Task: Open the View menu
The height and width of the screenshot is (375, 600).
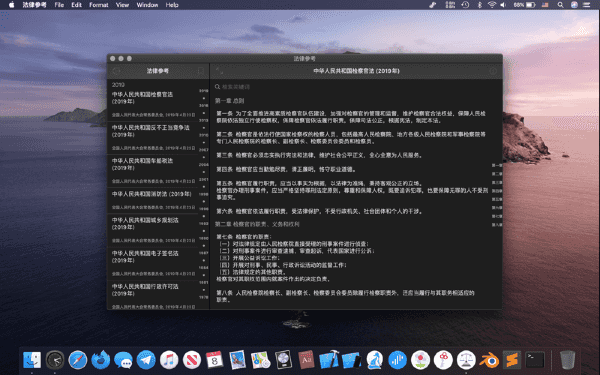Action: 122,5
